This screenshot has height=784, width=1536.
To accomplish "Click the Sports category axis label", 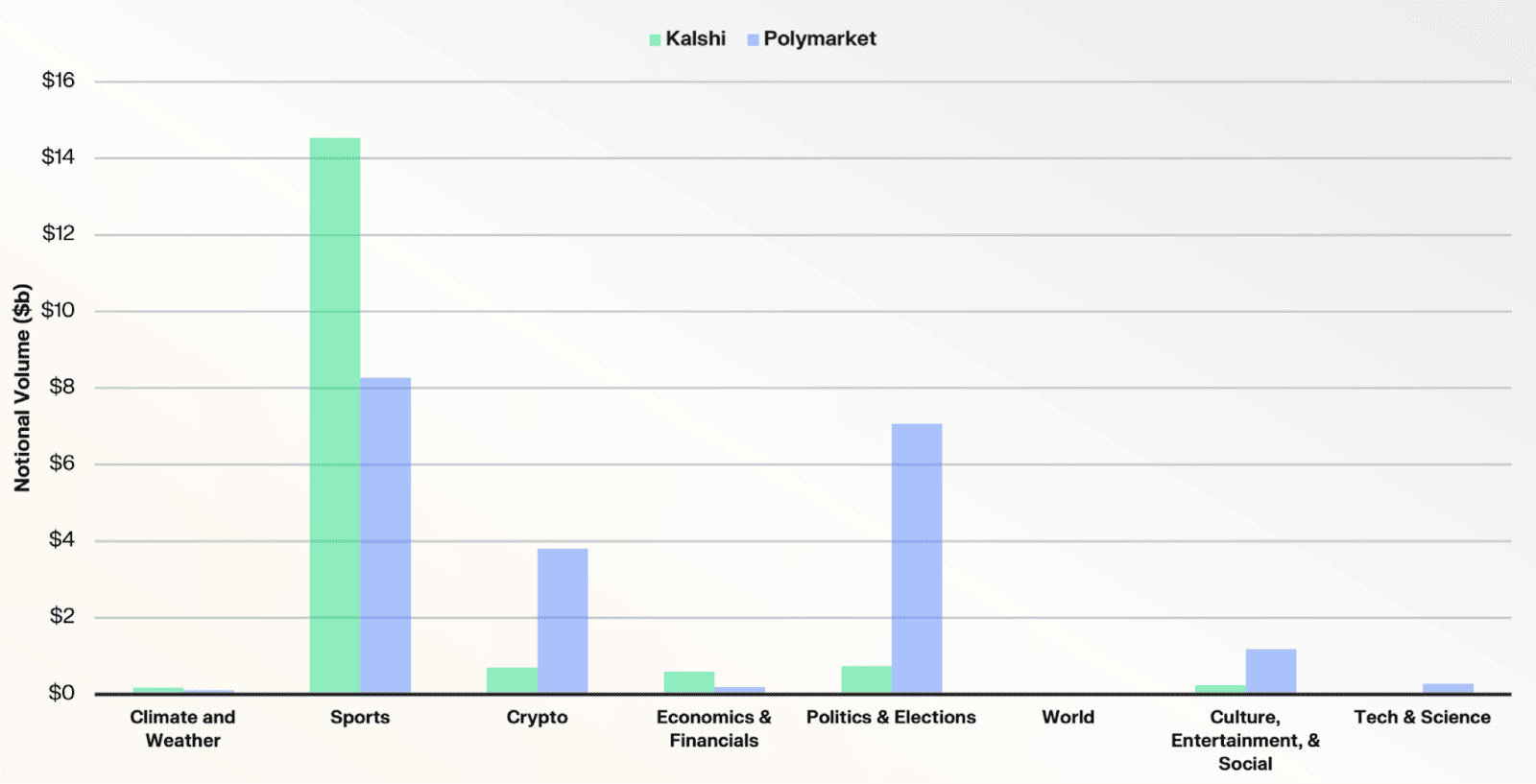I will pos(360,717).
